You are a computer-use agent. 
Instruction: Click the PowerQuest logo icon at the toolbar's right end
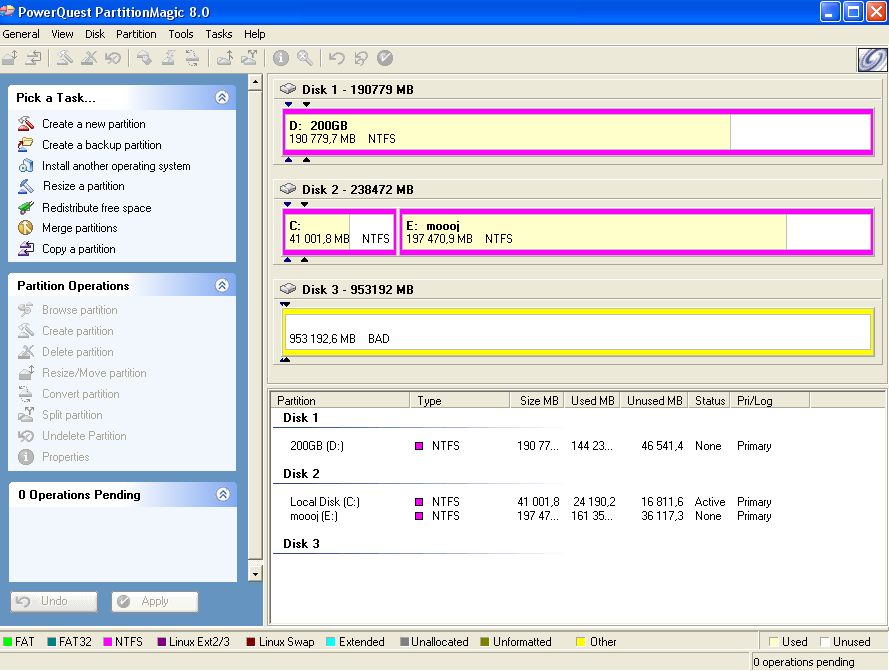click(x=872, y=60)
